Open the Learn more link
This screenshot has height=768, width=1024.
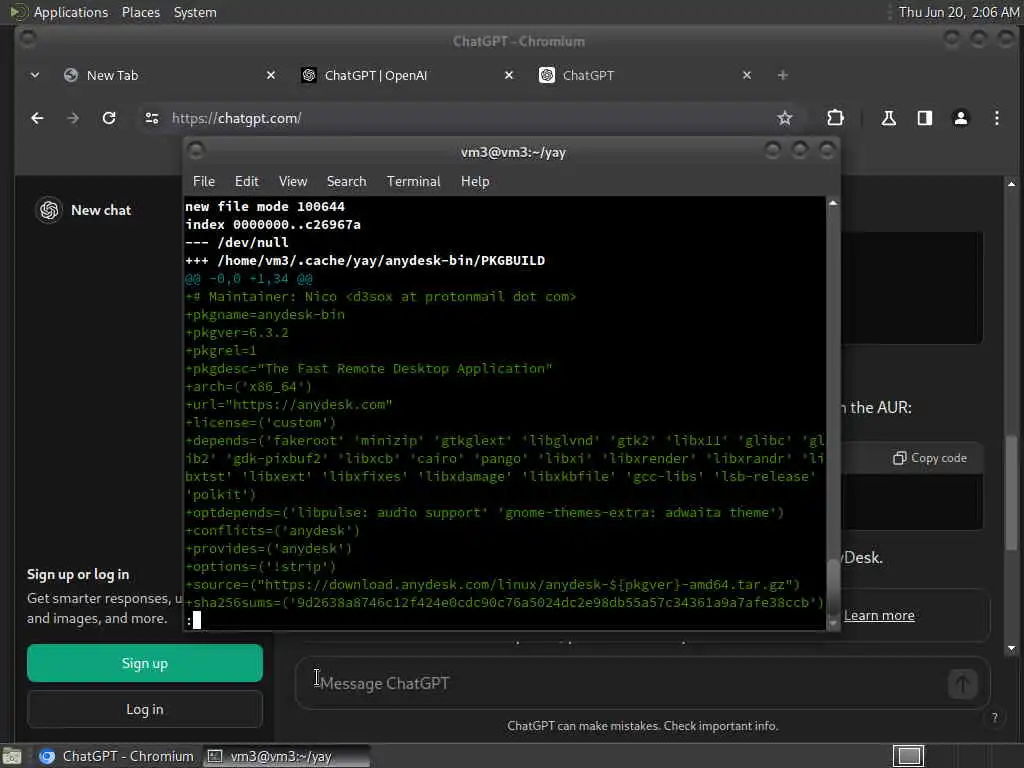pos(879,615)
